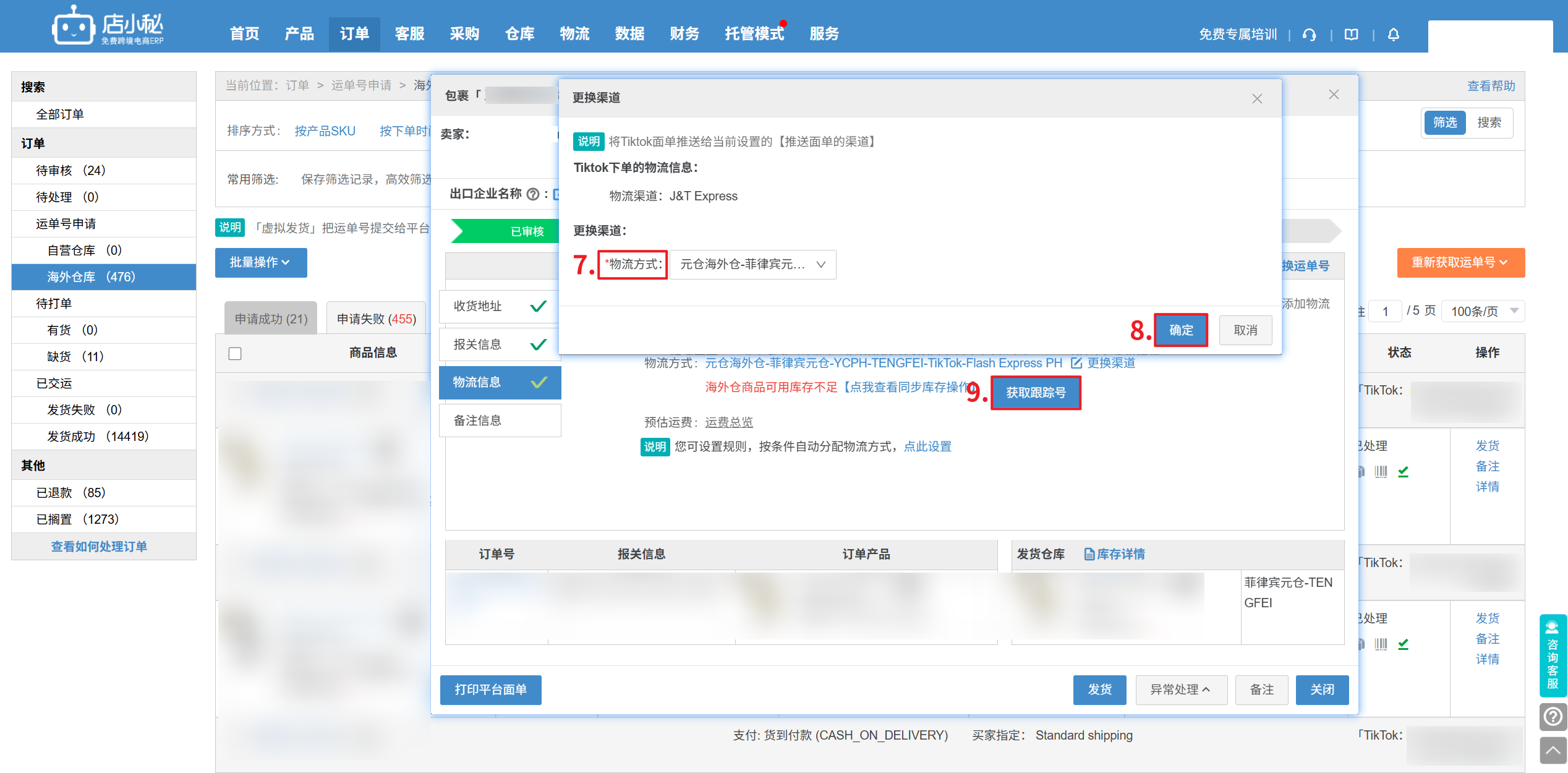Image resolution: width=1568 pixels, height=773 pixels.
Task: Toggle the select-all checkbox in table header
Action: pyautogui.click(x=235, y=353)
